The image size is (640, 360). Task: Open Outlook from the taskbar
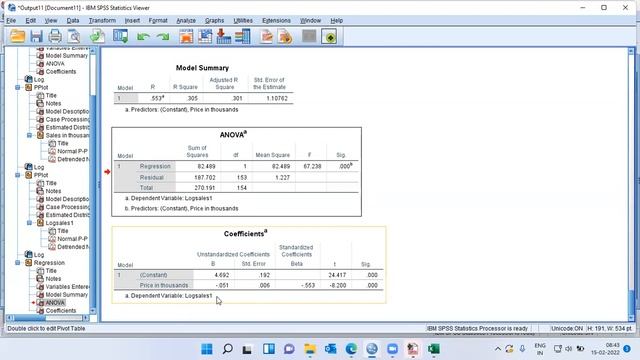point(331,349)
